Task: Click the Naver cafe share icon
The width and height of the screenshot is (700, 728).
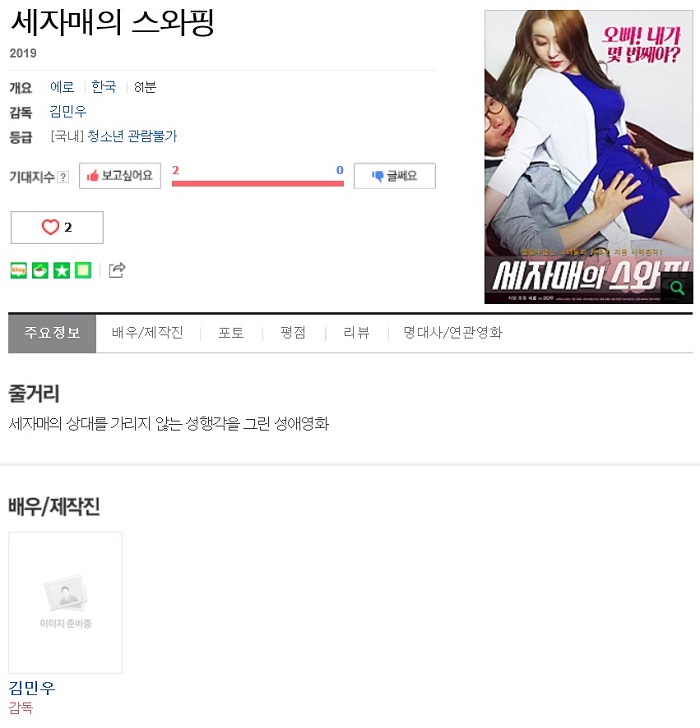Action: (40, 270)
